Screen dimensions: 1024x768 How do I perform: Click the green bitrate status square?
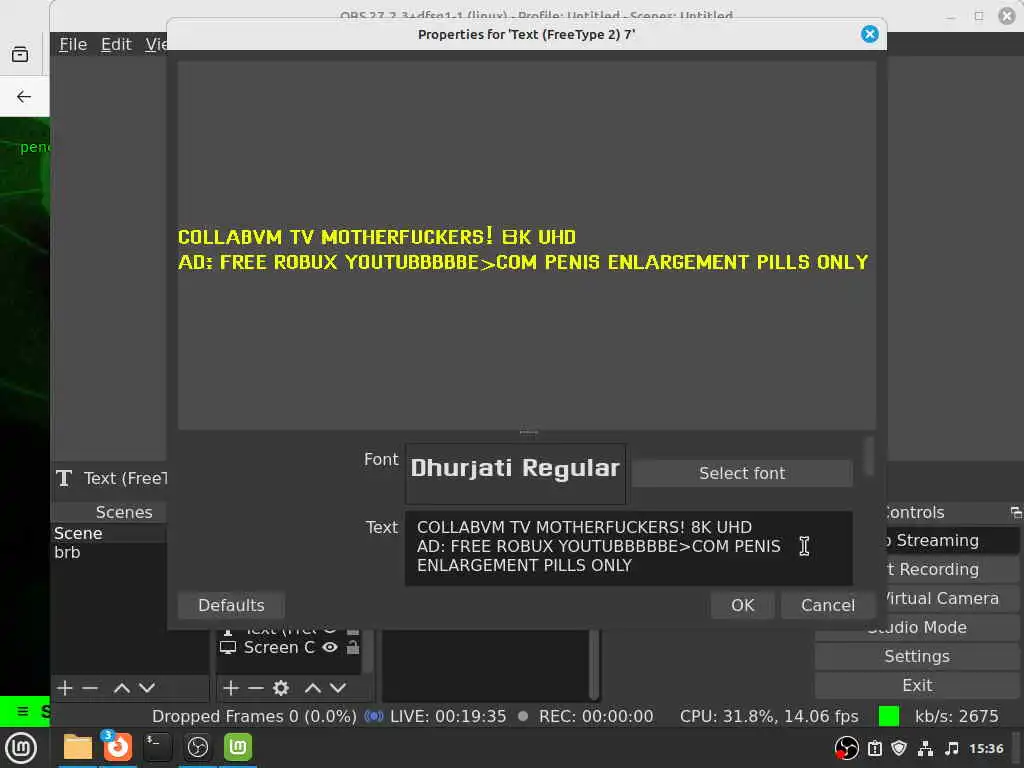pyautogui.click(x=889, y=716)
